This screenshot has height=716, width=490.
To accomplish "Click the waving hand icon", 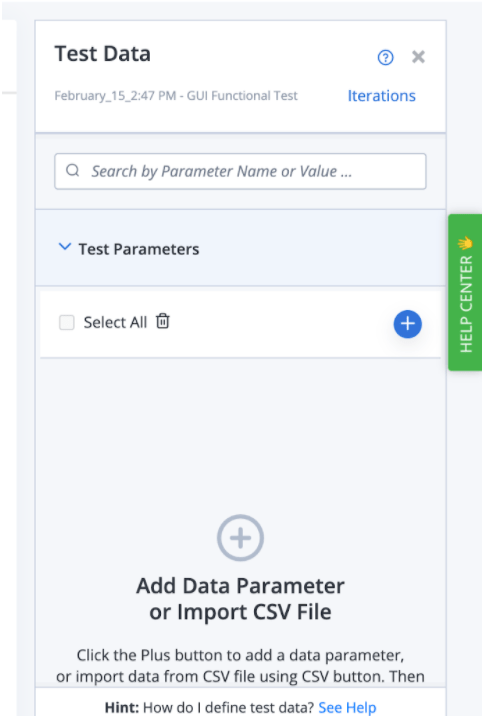I will 465,243.
